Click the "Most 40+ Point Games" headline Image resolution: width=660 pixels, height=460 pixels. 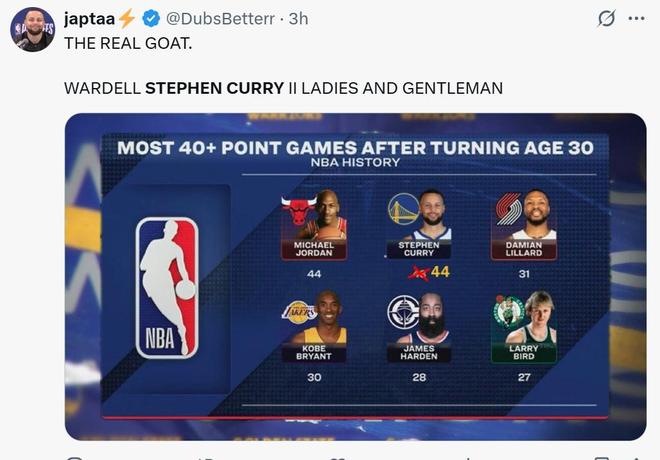355,148
